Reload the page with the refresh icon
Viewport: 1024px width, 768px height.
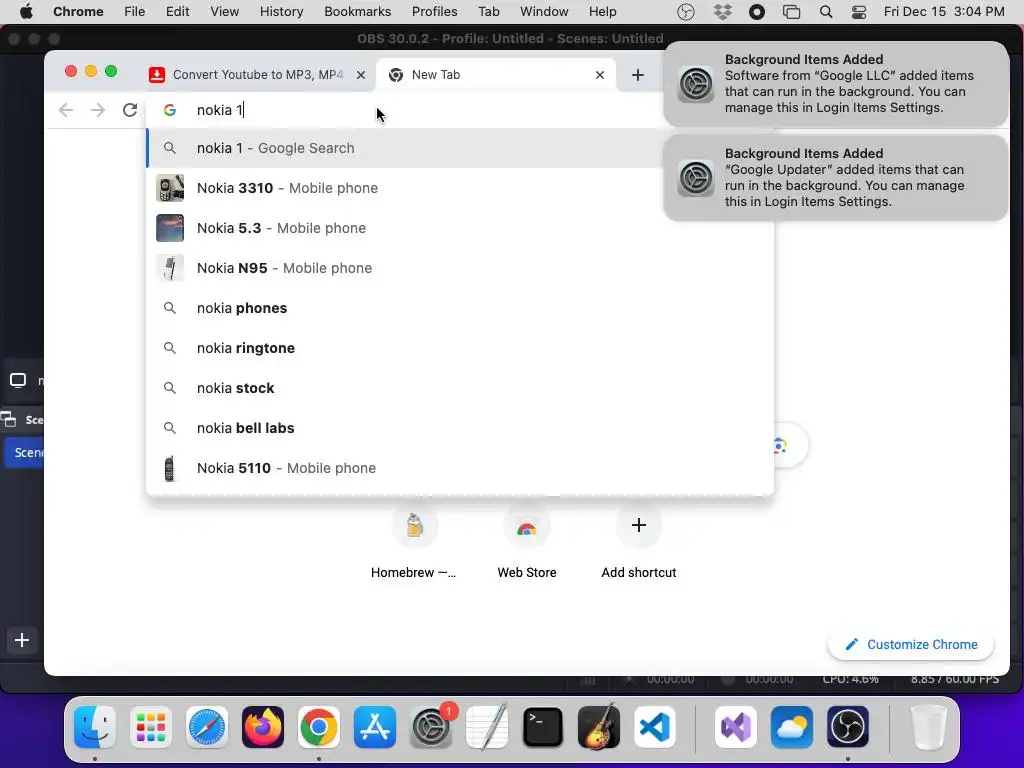(130, 110)
